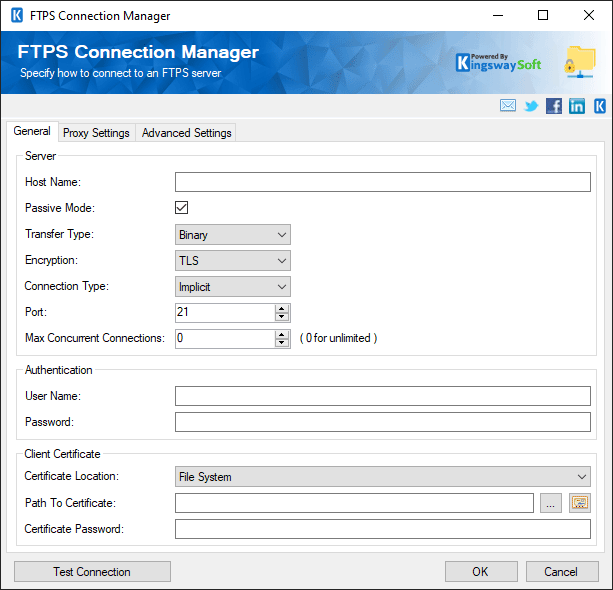Click the title bar app K icon
This screenshot has height=590, width=613.
[17, 16]
